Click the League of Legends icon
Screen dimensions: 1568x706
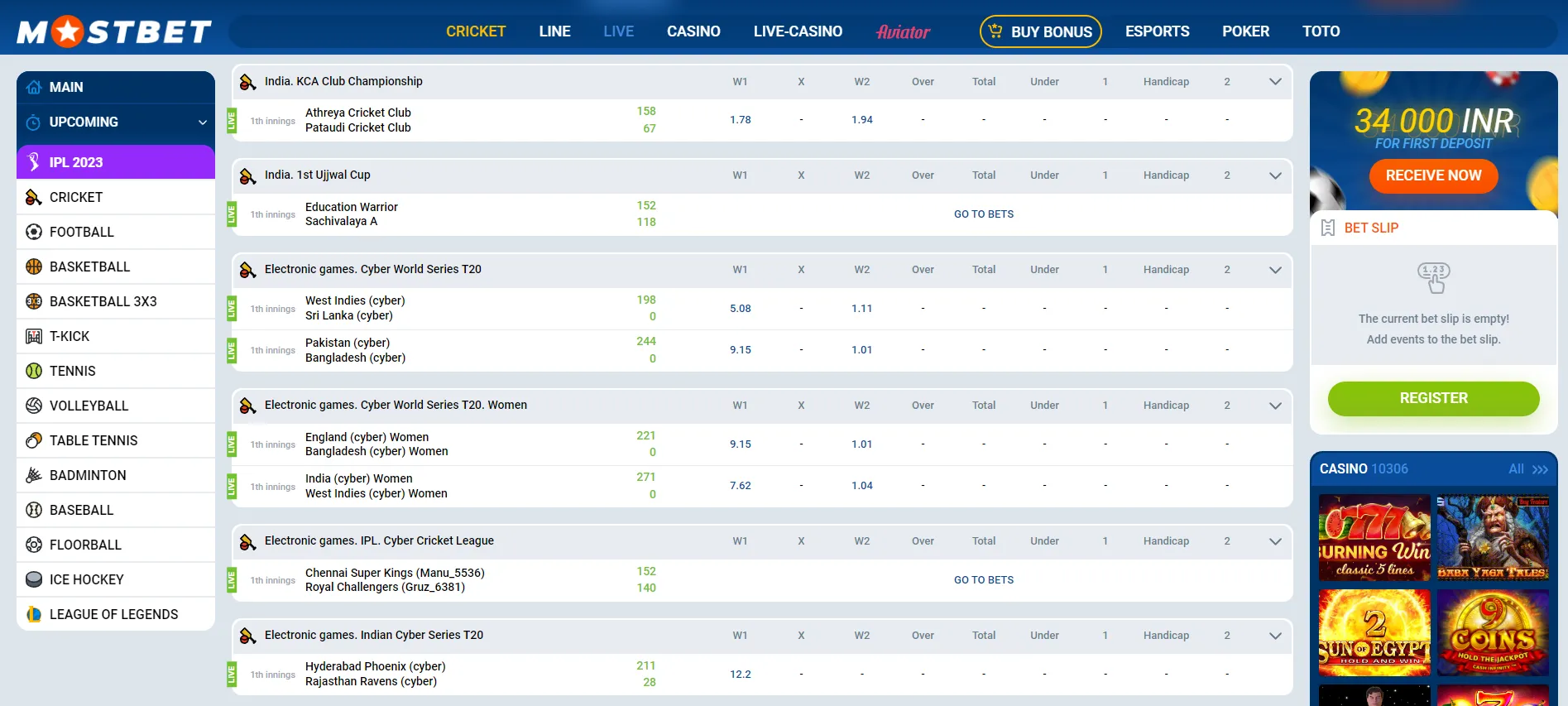click(x=34, y=614)
